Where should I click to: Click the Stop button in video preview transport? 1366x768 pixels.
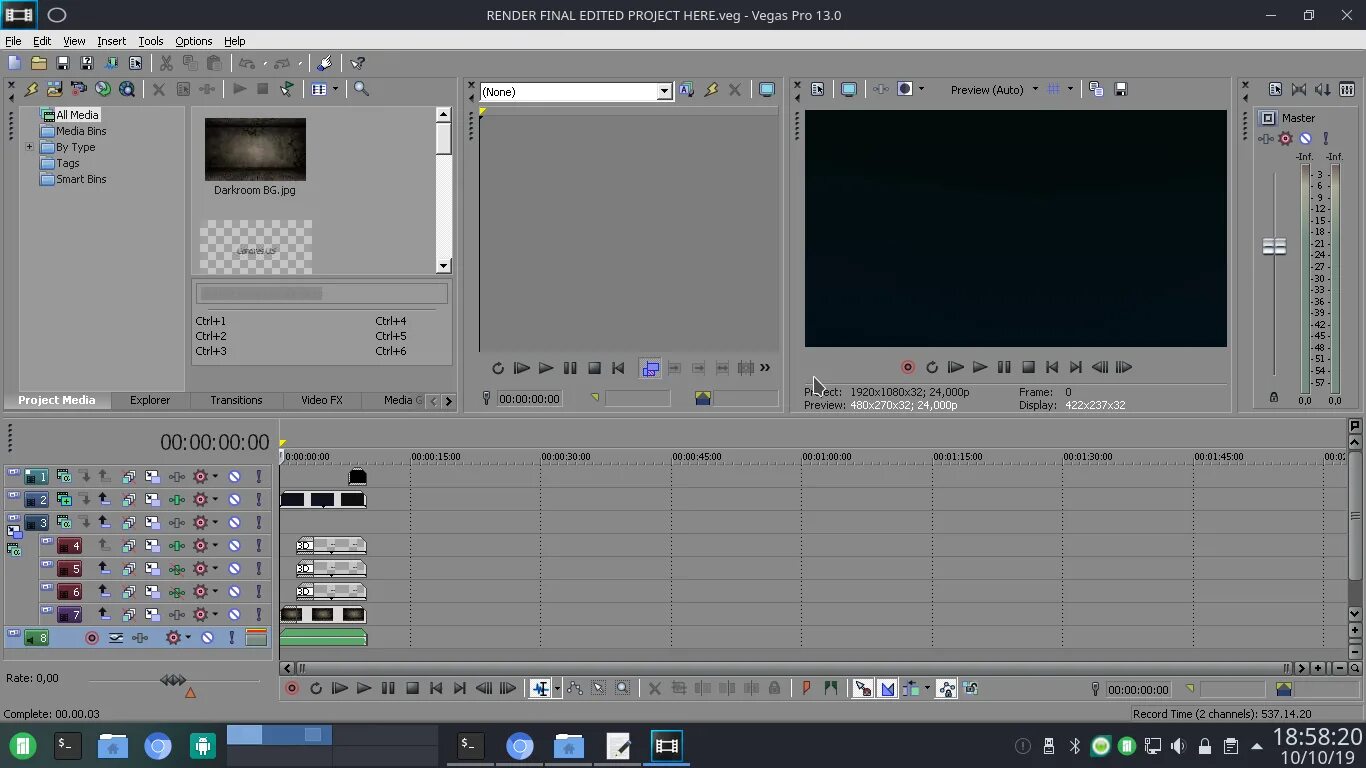[x=1028, y=367]
